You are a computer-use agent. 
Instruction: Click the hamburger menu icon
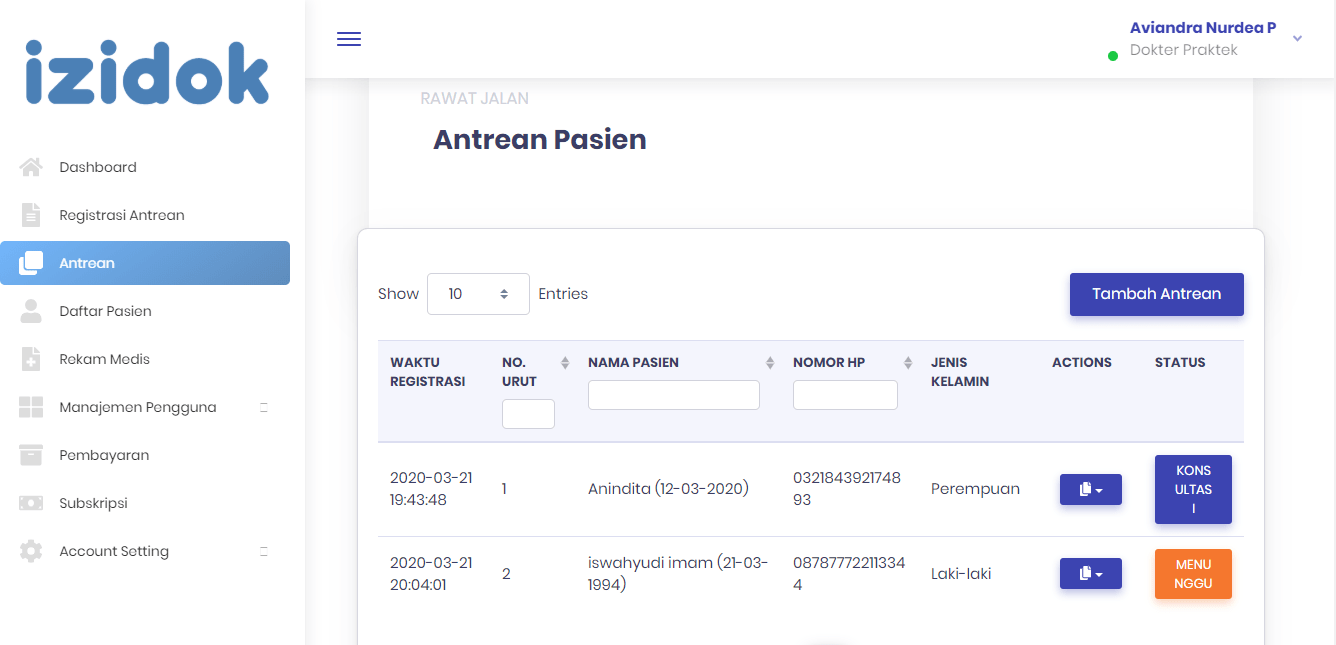tap(349, 39)
